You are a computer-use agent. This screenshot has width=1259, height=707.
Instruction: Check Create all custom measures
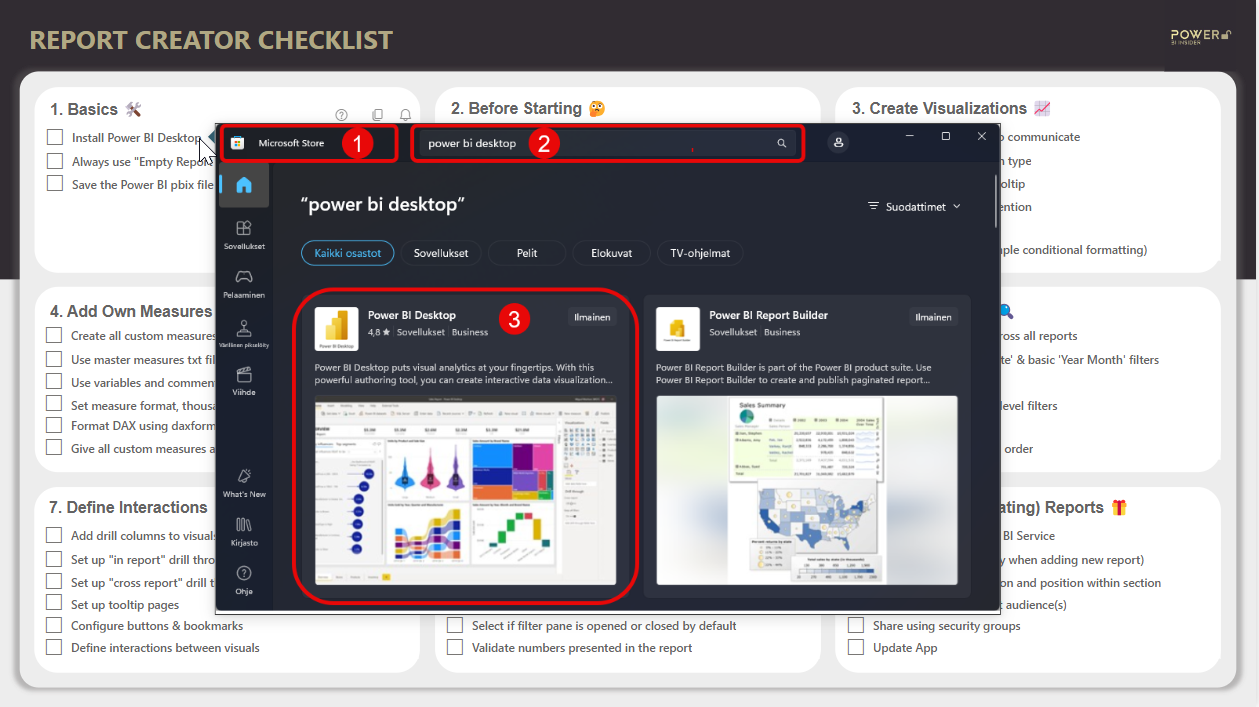[54, 336]
